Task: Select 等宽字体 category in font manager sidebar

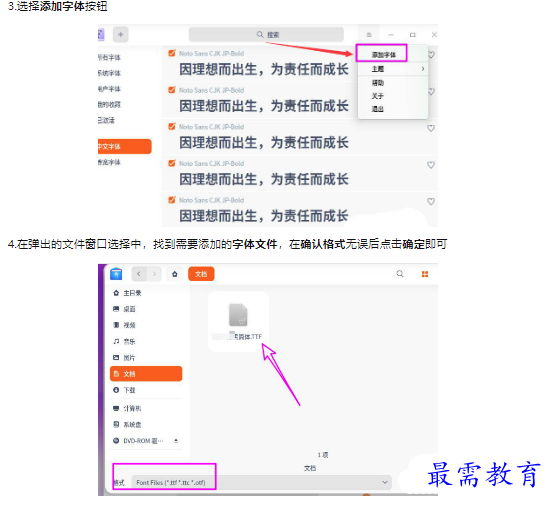Action: pos(109,162)
